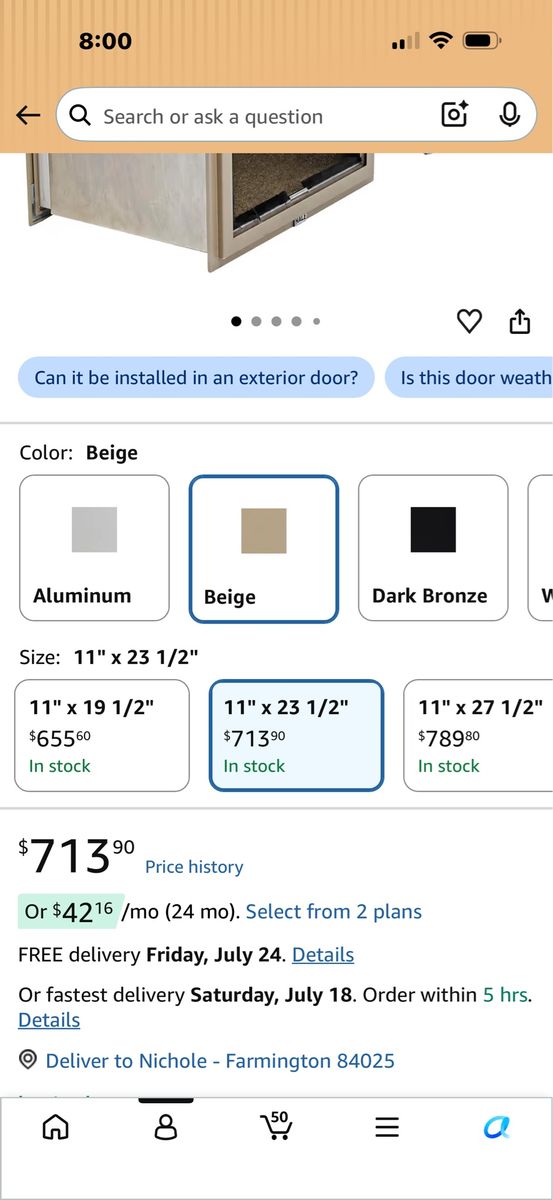Open the Home tab icon
553x1200 pixels.
pos(56,1127)
